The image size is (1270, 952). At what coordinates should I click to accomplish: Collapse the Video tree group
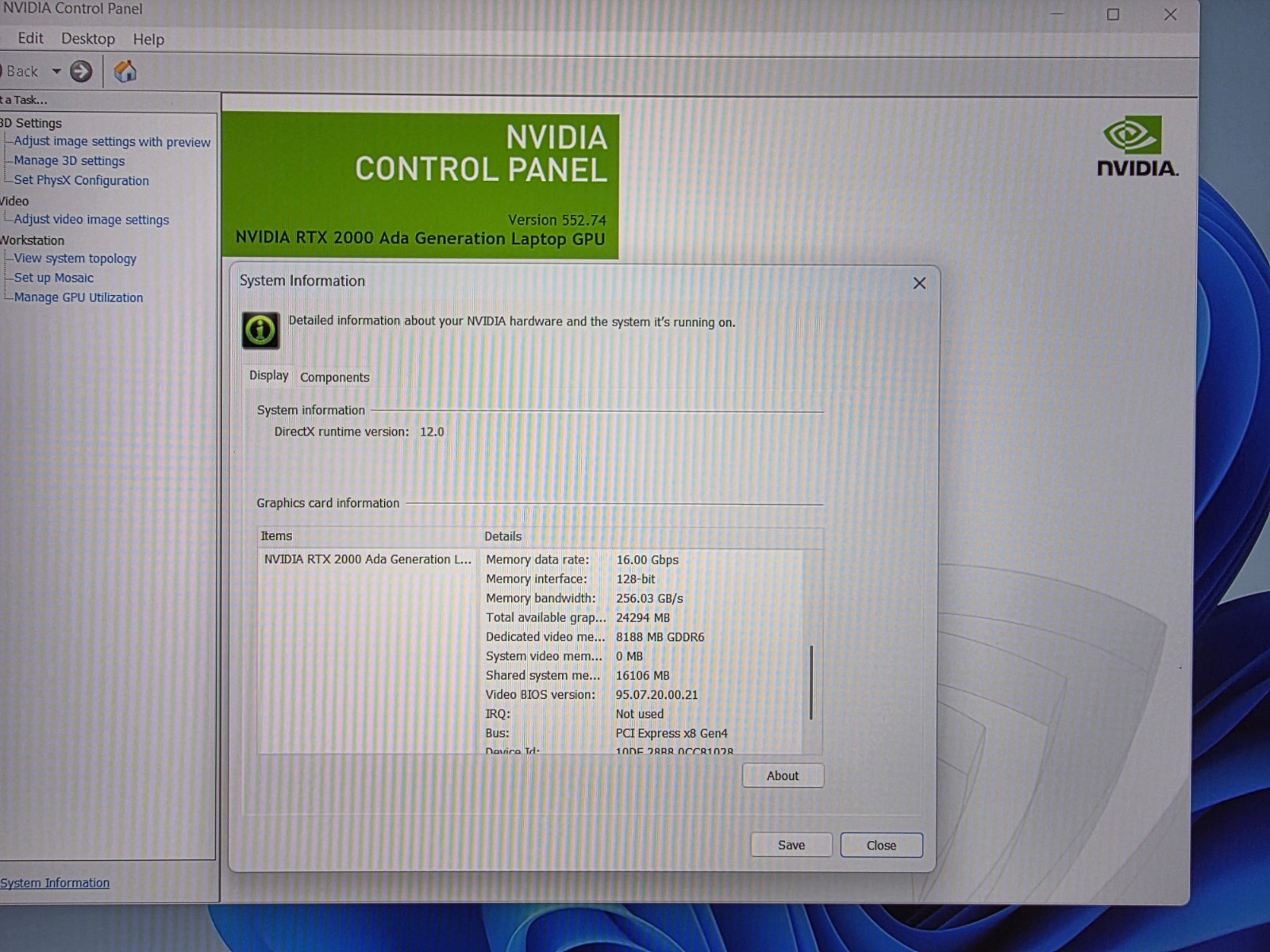coord(14,201)
